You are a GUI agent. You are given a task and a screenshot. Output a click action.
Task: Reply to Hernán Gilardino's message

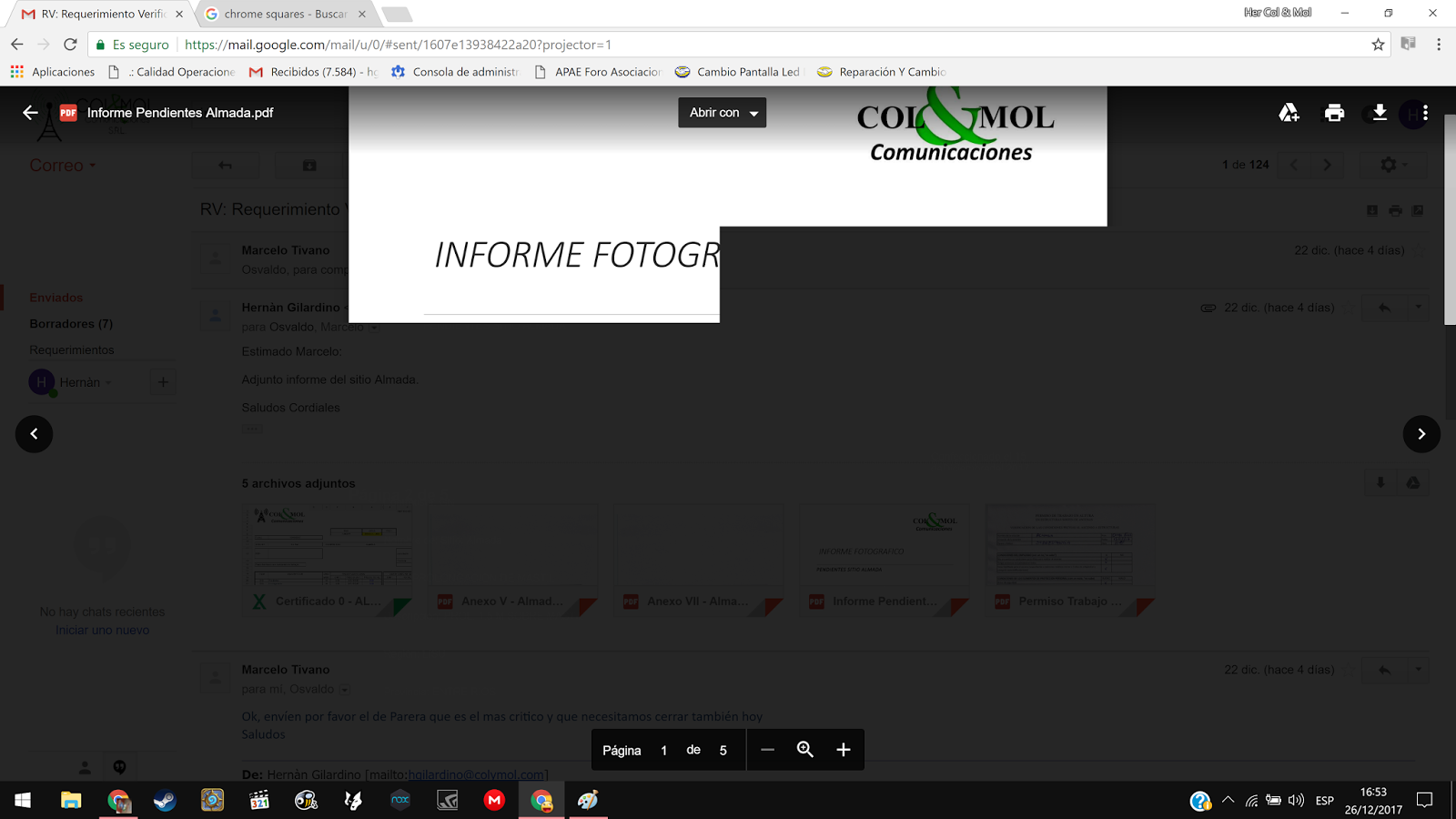click(1384, 308)
